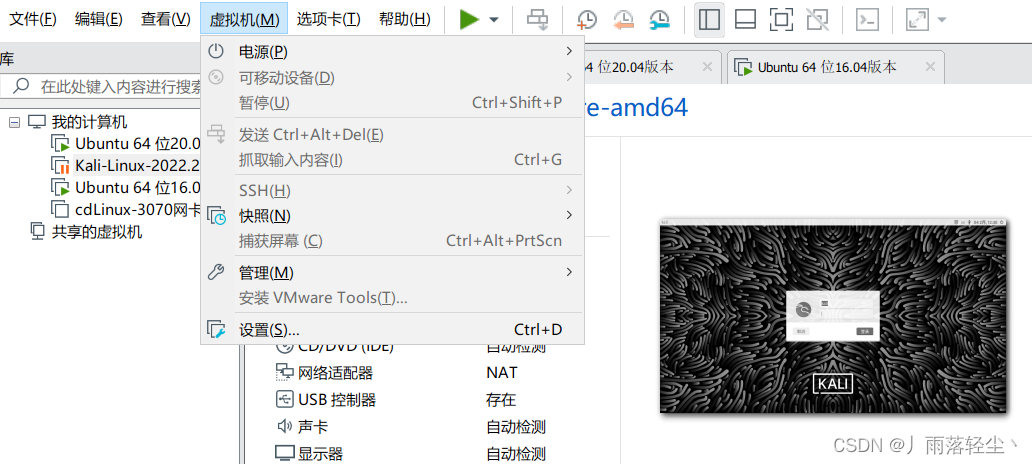Viewport: 1032px width, 464px height.
Task: Click the arrow at the right of 管理(M)
Action: pos(569,272)
